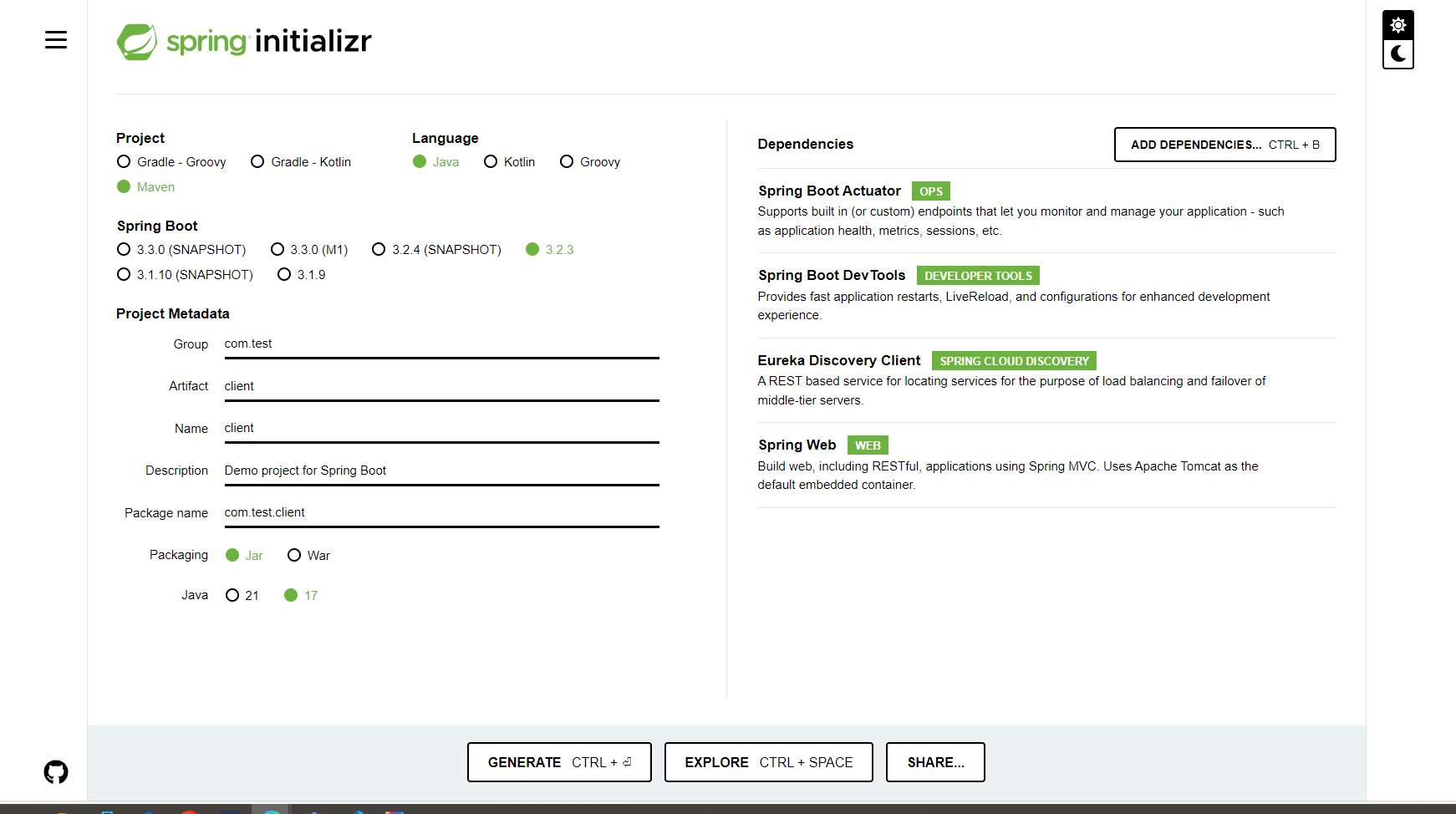The height and width of the screenshot is (814, 1456).
Task: Choose Java as language
Action: point(435,162)
